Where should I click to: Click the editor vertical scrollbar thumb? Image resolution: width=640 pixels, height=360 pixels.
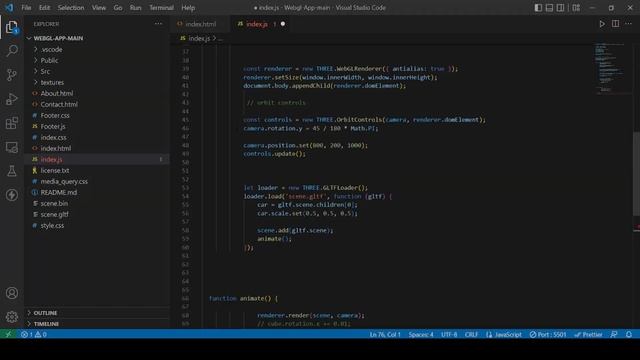636,174
